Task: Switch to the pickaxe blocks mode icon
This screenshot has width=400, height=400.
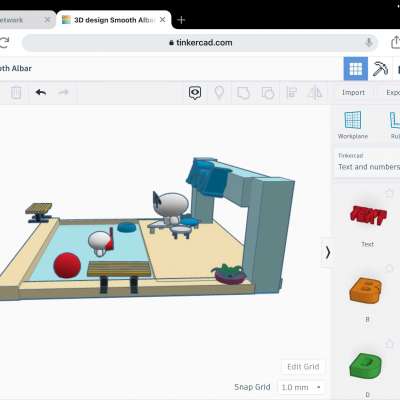Action: 380,69
